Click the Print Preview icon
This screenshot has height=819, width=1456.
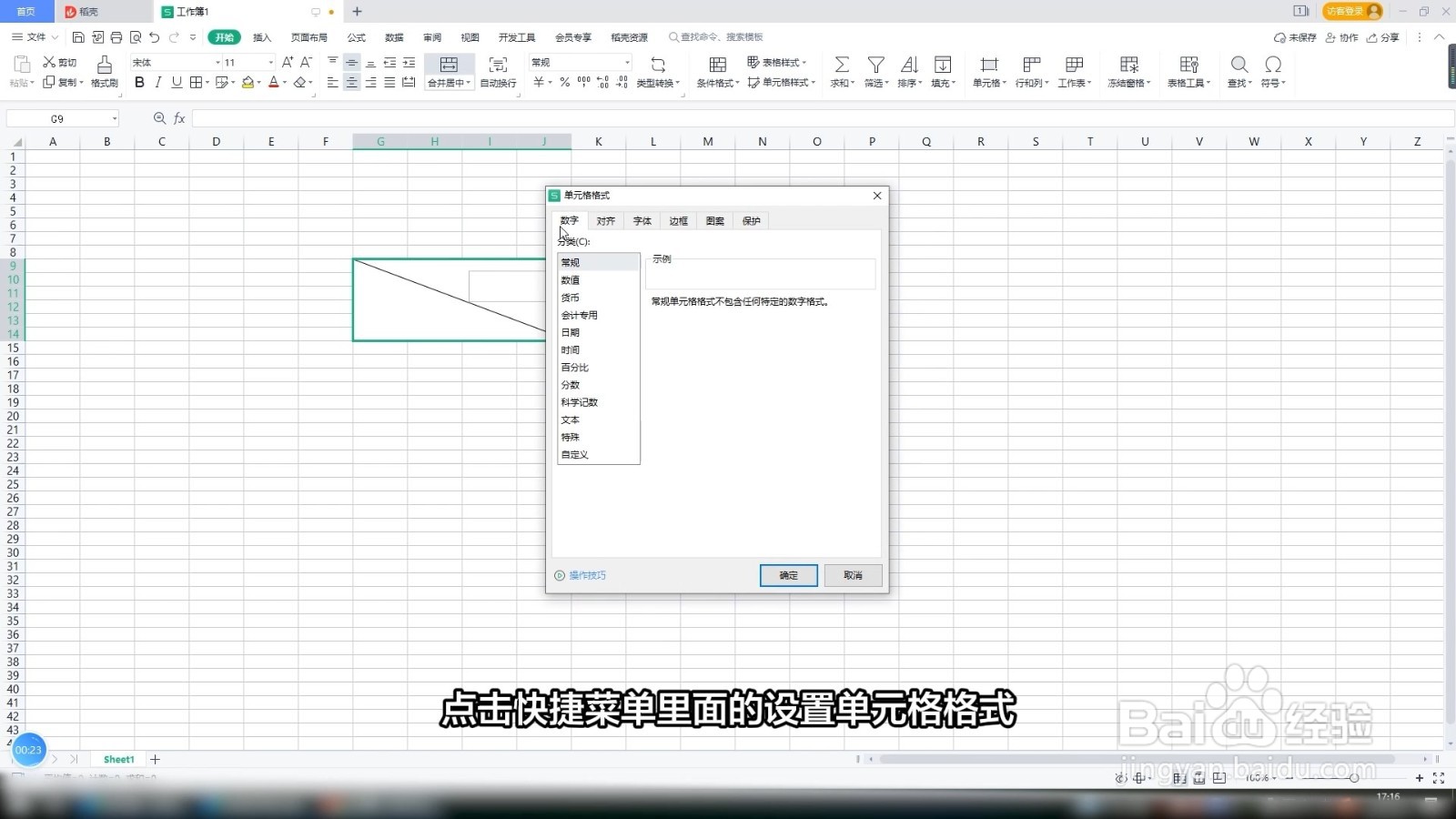(136, 37)
